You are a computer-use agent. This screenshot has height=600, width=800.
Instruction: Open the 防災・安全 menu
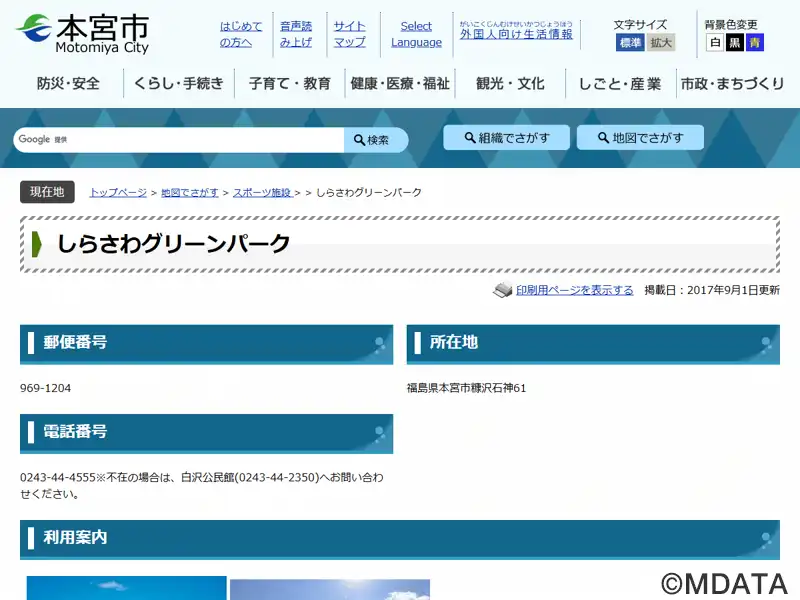[x=68, y=84]
